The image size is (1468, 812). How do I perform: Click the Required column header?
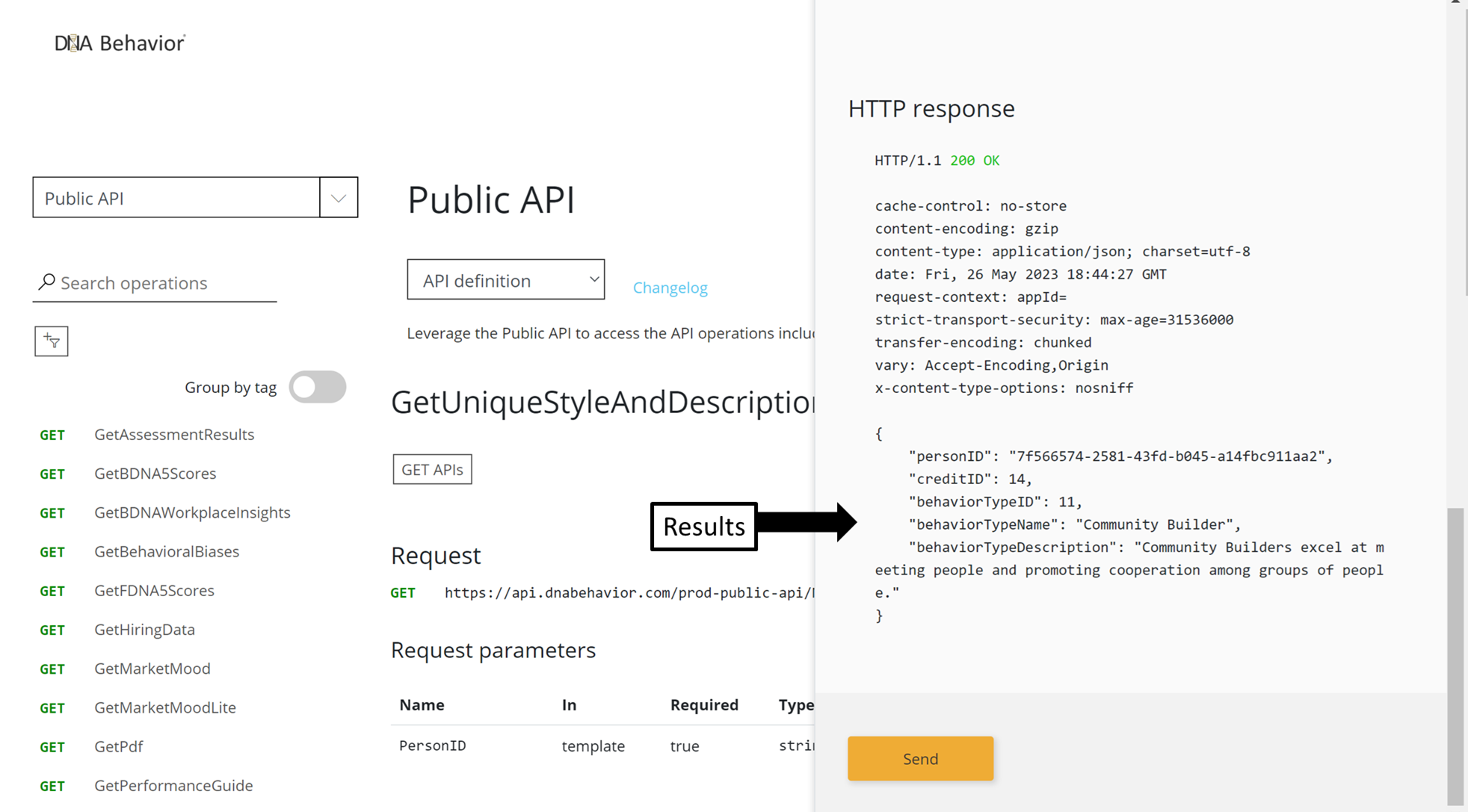coord(704,704)
